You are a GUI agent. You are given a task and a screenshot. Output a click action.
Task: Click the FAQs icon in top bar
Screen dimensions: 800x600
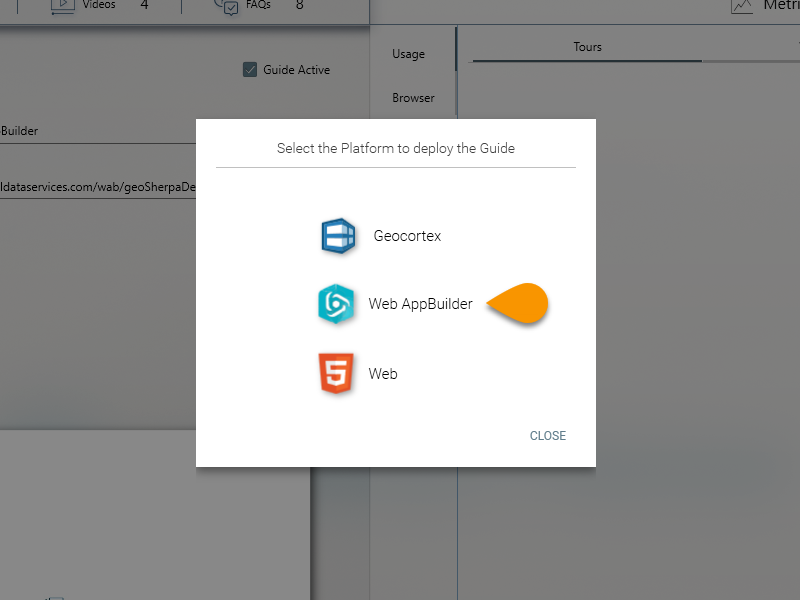(227, 7)
